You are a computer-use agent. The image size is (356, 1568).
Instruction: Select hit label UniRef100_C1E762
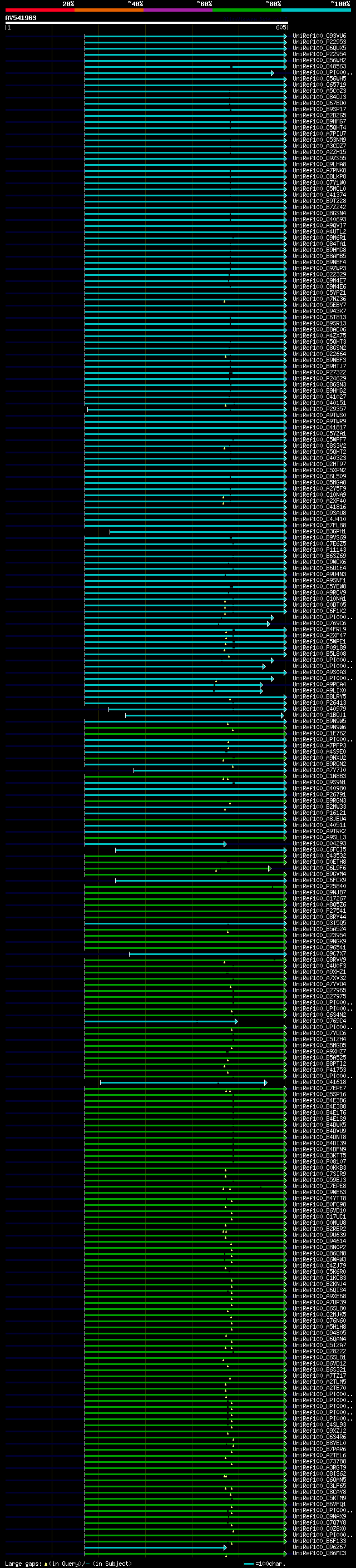[319, 734]
